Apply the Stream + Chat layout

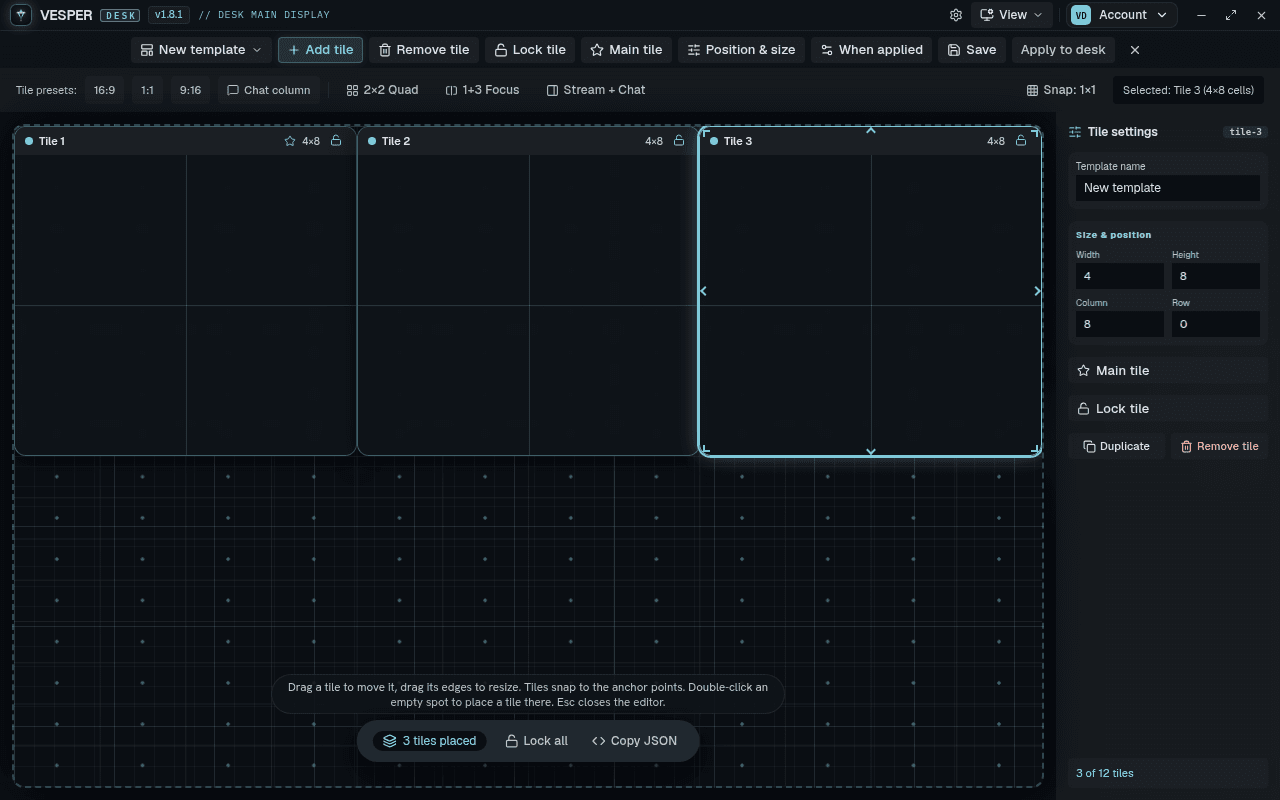coord(595,90)
